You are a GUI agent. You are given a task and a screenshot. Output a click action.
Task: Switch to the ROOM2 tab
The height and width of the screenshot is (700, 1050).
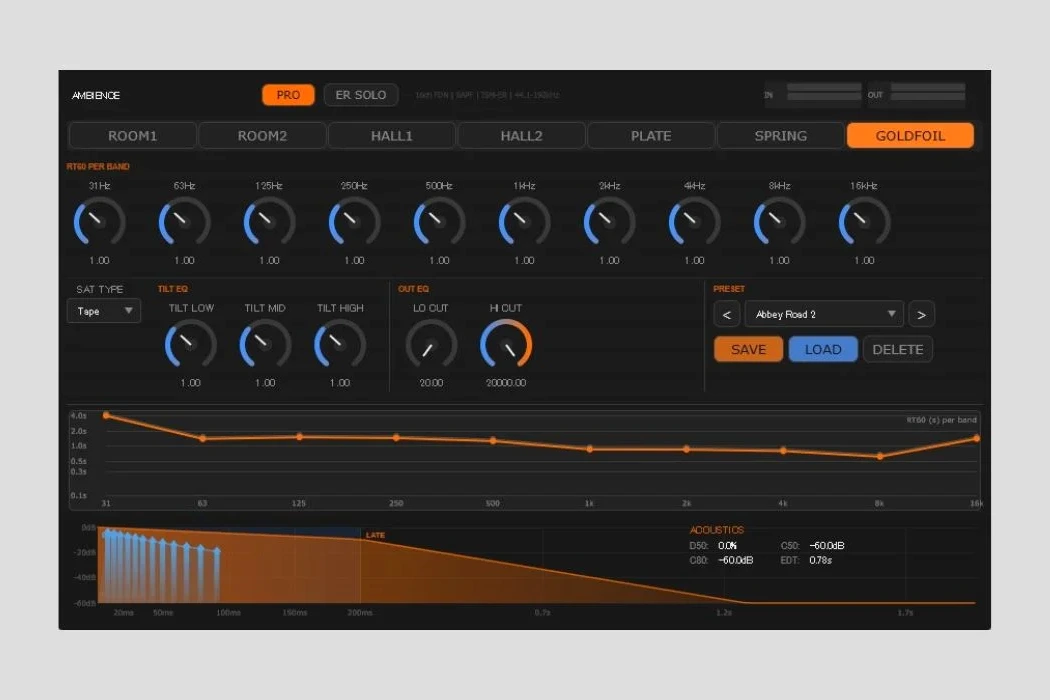pyautogui.click(x=262, y=136)
